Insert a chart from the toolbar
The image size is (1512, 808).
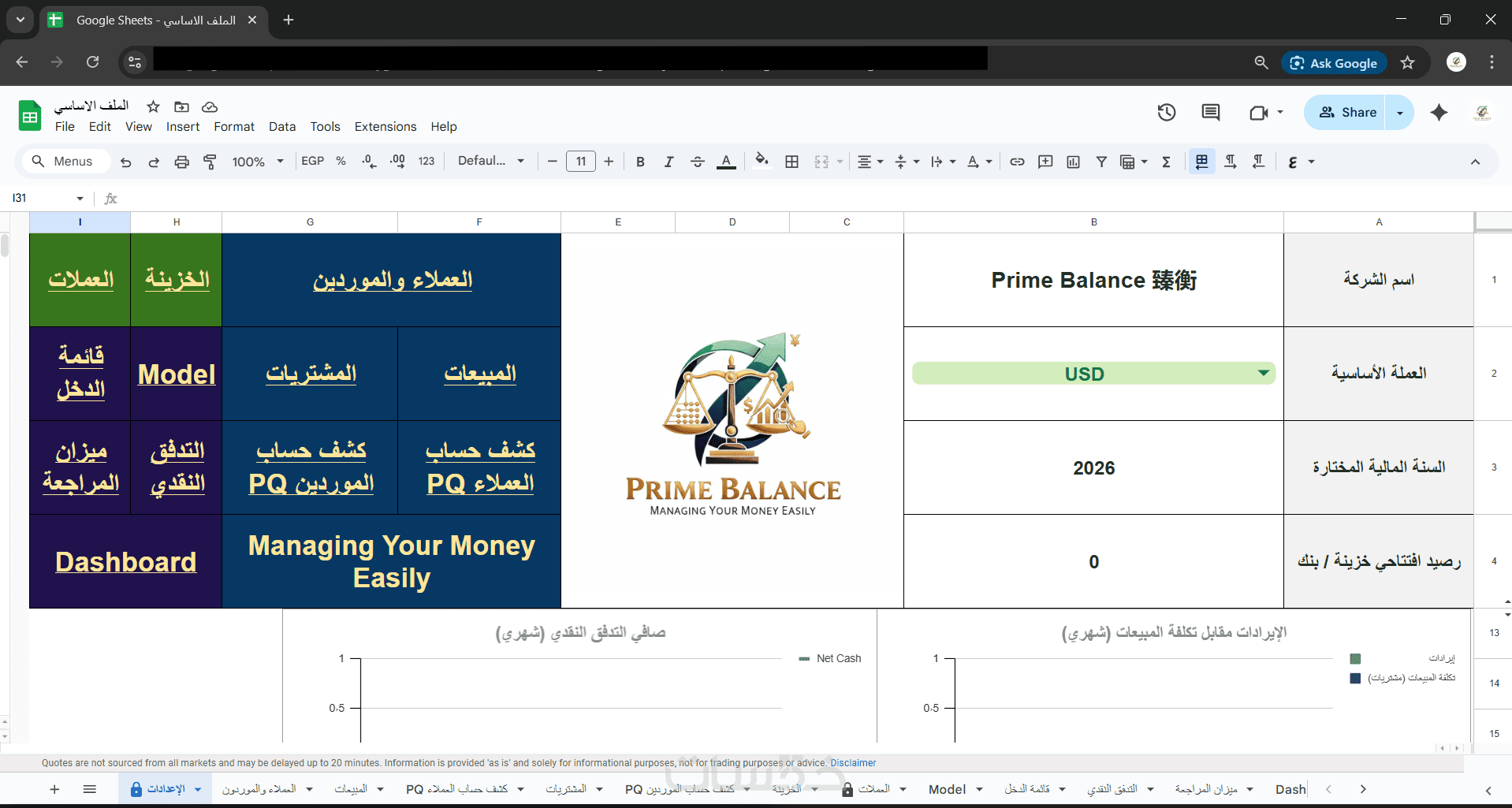1074,162
